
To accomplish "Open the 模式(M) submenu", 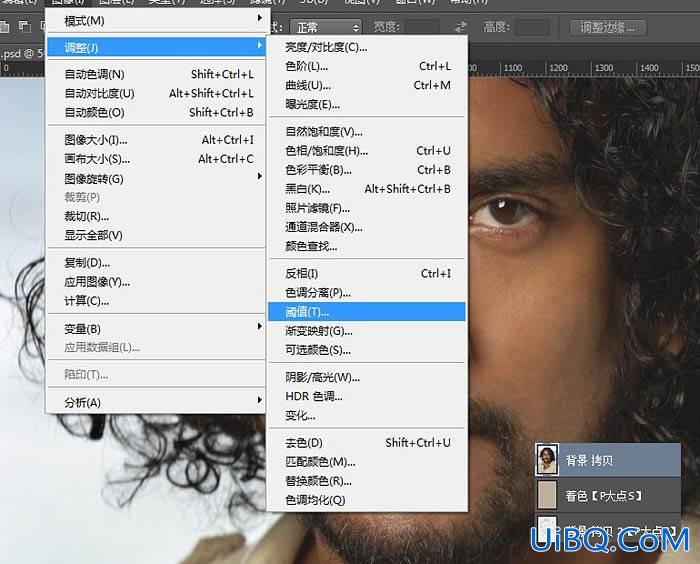I will pyautogui.click(x=156, y=21).
